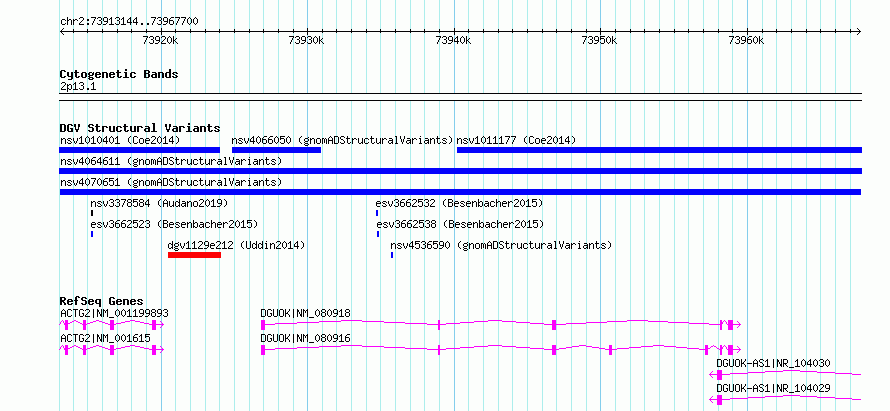This screenshot has width=890, height=411.
Task: Click the 73920k ruler tick label
Action: tap(161, 41)
